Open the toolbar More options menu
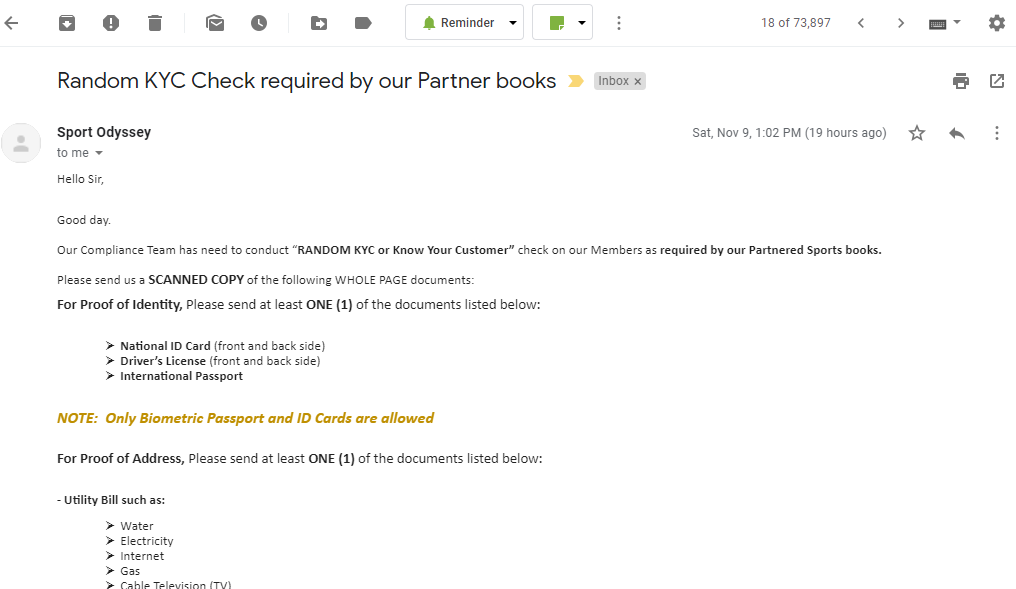 tap(619, 23)
